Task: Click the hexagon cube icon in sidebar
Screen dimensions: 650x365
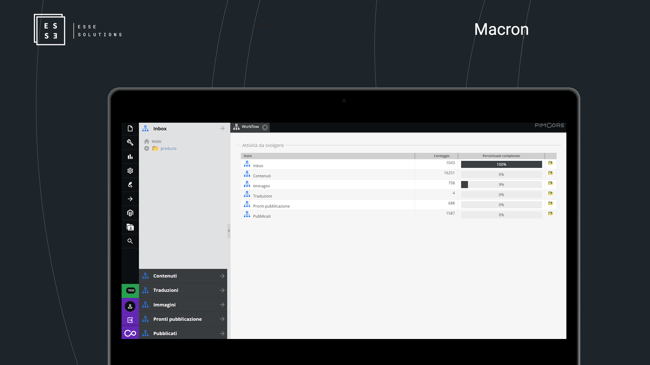Action: pyautogui.click(x=130, y=213)
